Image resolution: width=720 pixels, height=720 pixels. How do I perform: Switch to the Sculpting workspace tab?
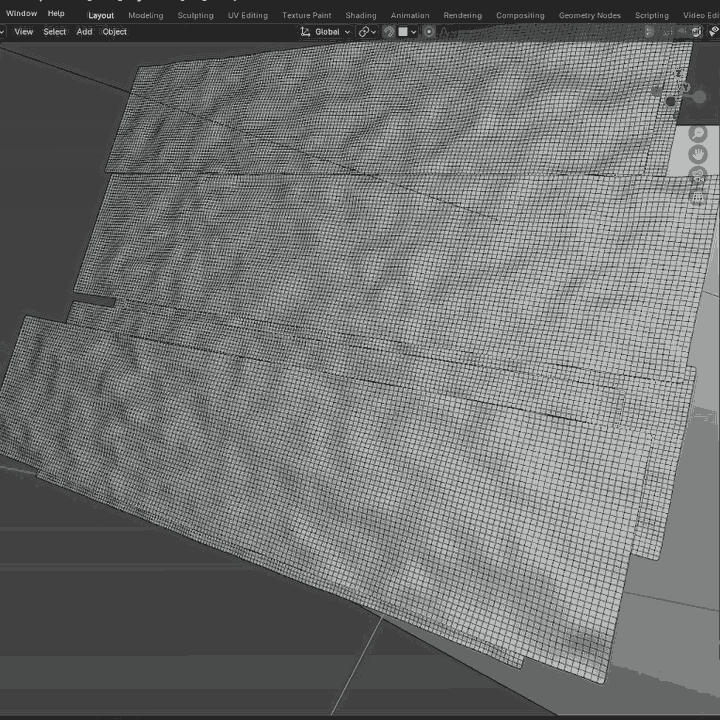[195, 16]
